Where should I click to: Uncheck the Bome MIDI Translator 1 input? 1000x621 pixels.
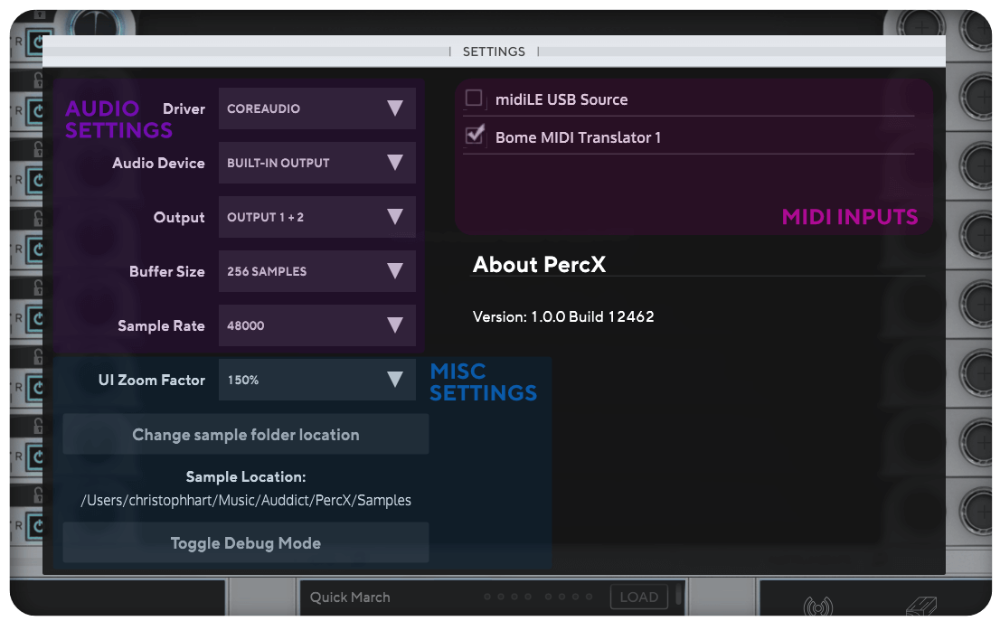(x=474, y=135)
